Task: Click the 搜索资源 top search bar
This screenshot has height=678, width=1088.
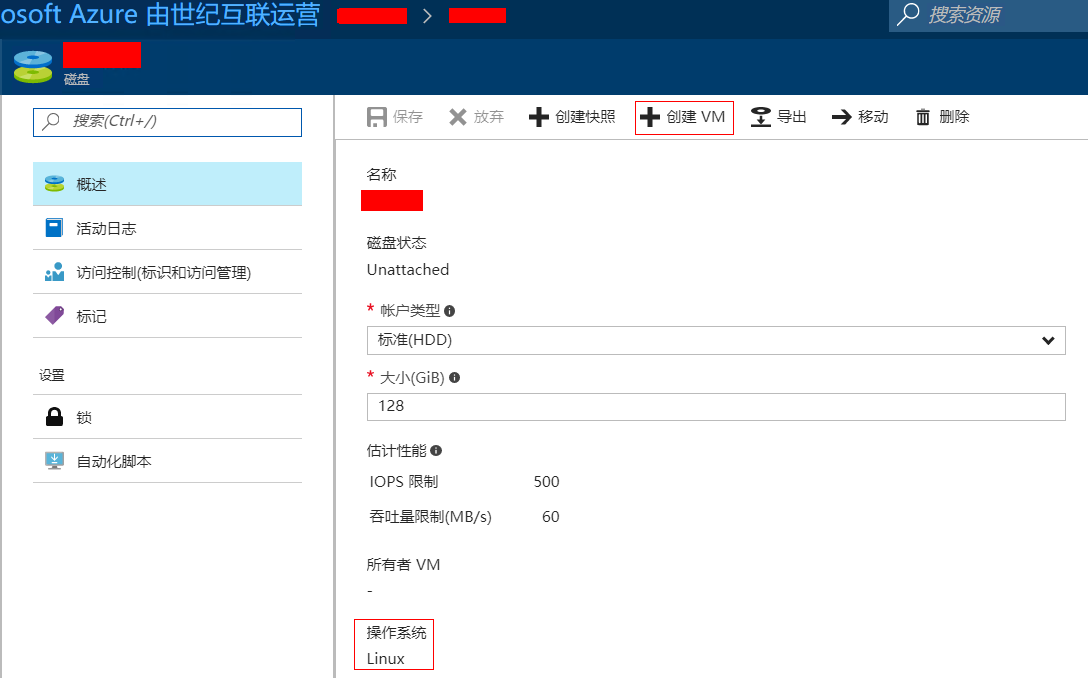Action: [x=988, y=15]
